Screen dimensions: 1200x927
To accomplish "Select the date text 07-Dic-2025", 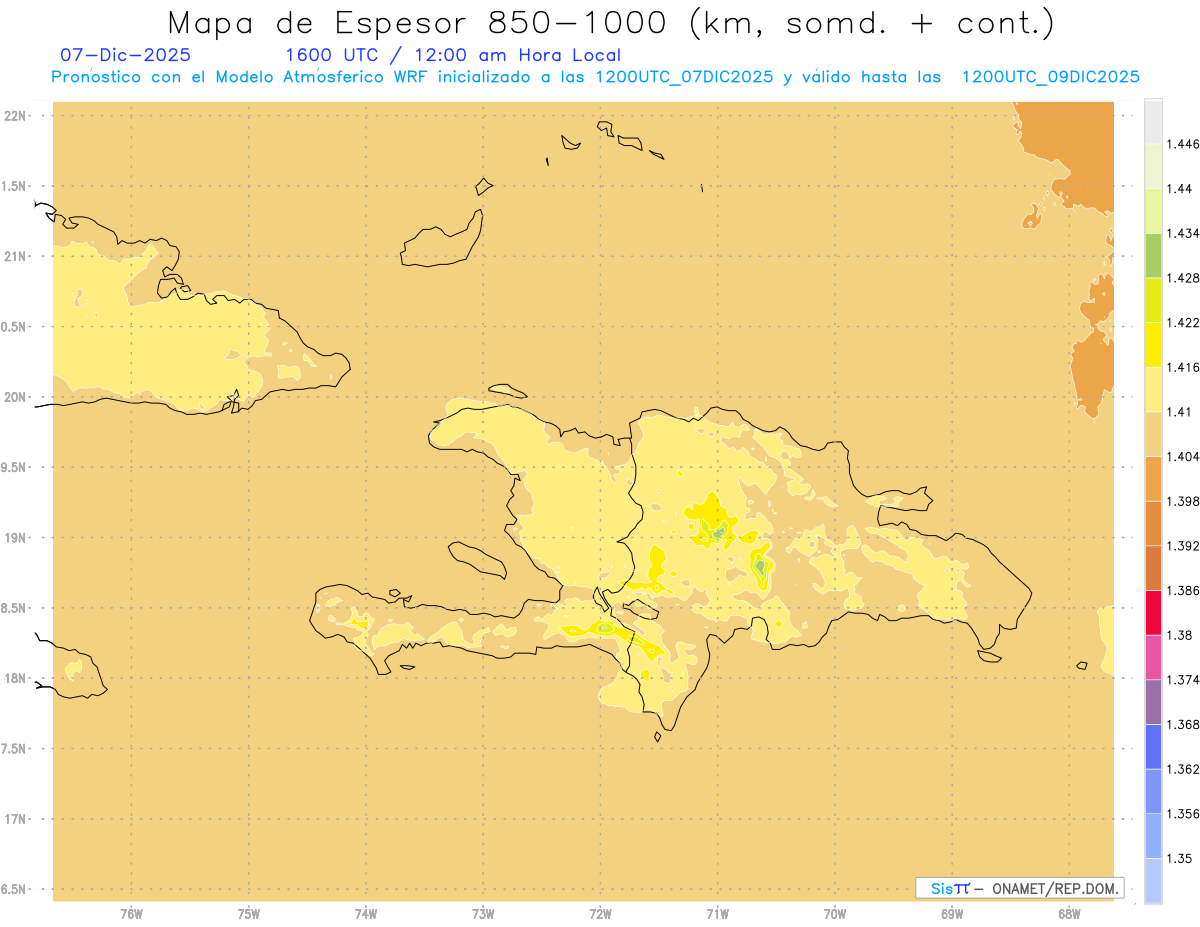I will coord(125,55).
